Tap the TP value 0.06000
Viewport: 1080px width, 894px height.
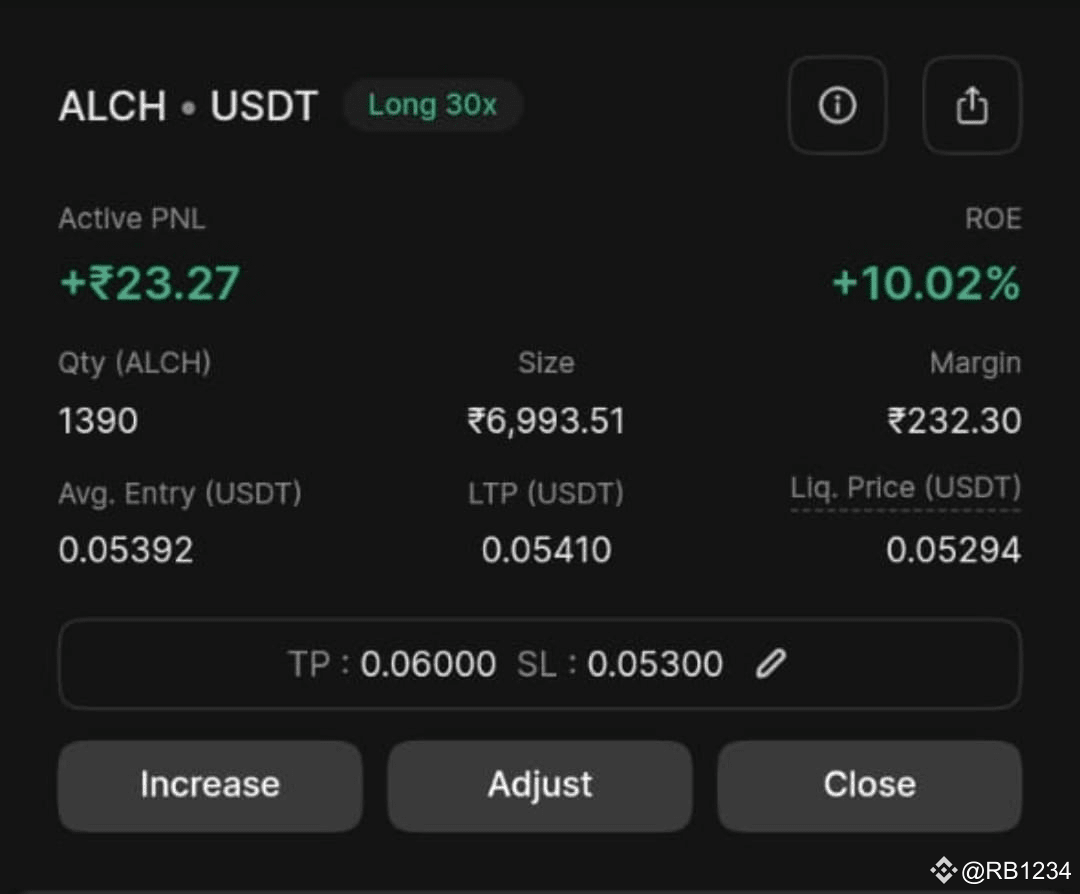pyautogui.click(x=428, y=664)
